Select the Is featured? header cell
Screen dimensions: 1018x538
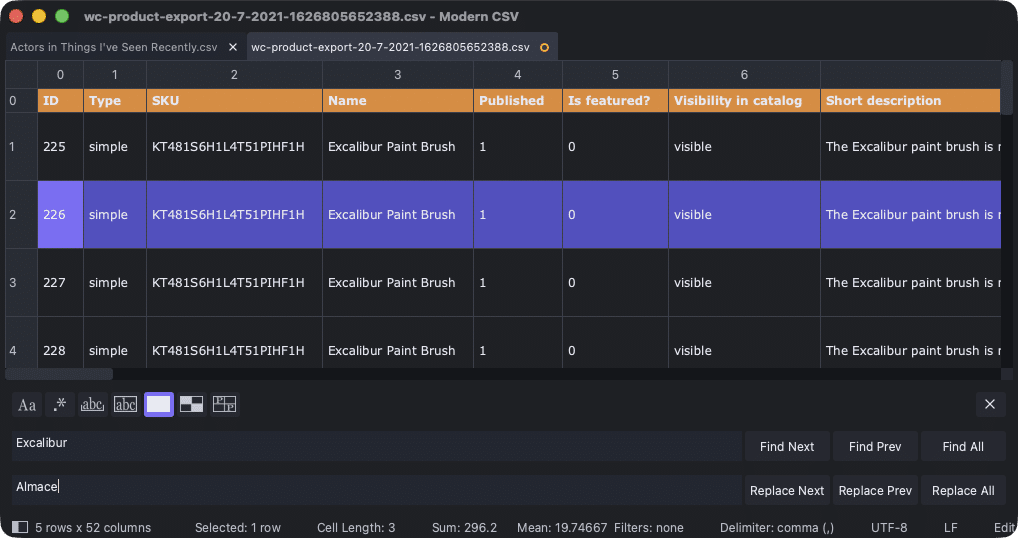coord(615,101)
